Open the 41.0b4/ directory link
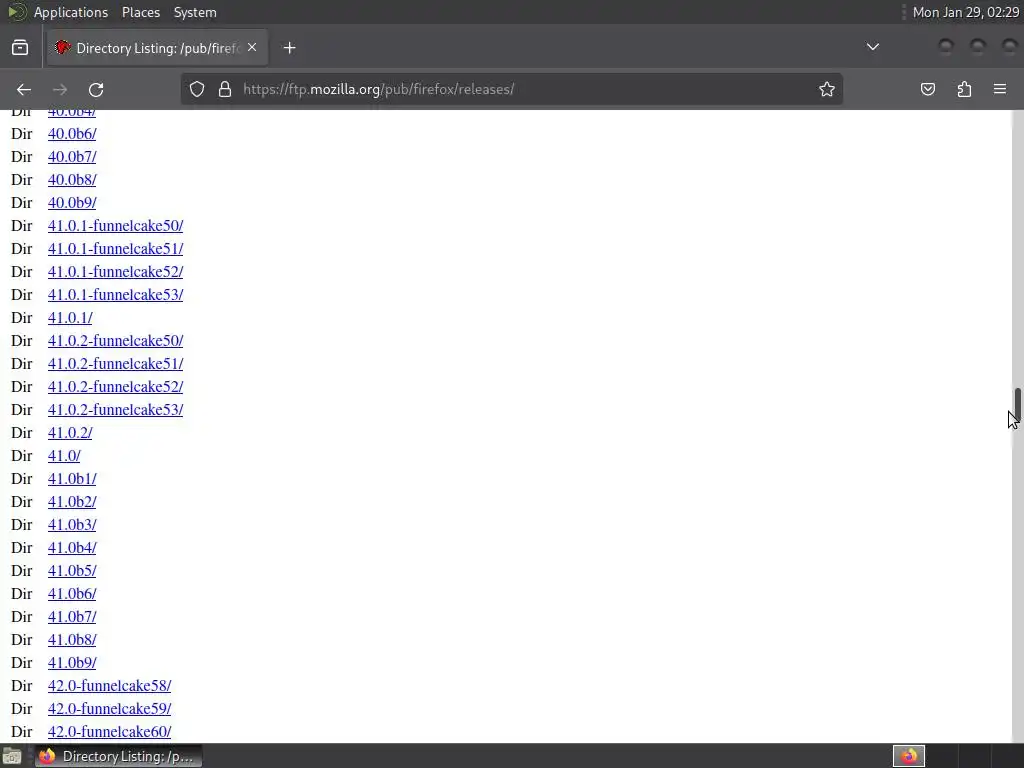1024x768 pixels. (x=72, y=548)
